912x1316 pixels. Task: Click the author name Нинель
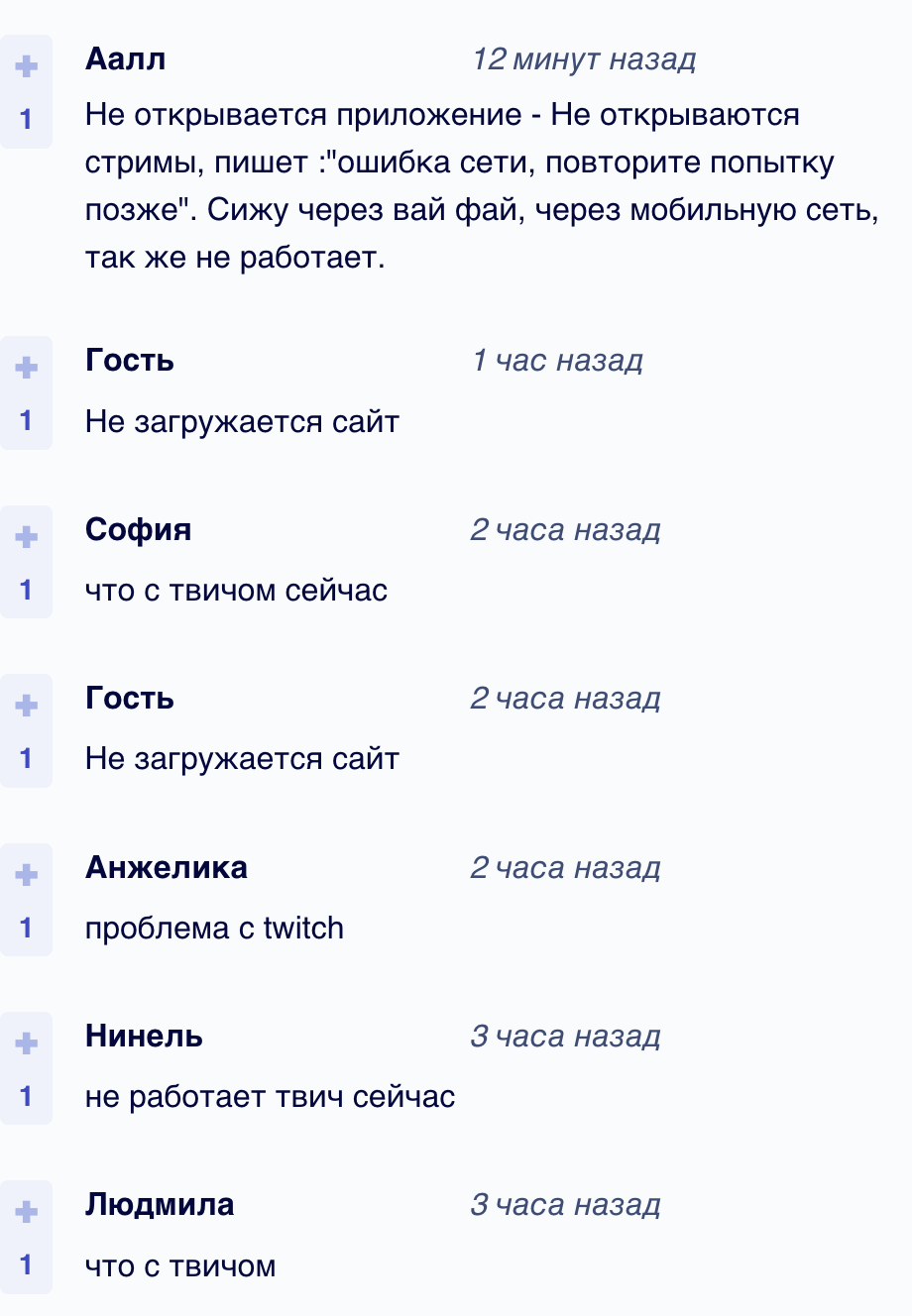[x=144, y=1036]
